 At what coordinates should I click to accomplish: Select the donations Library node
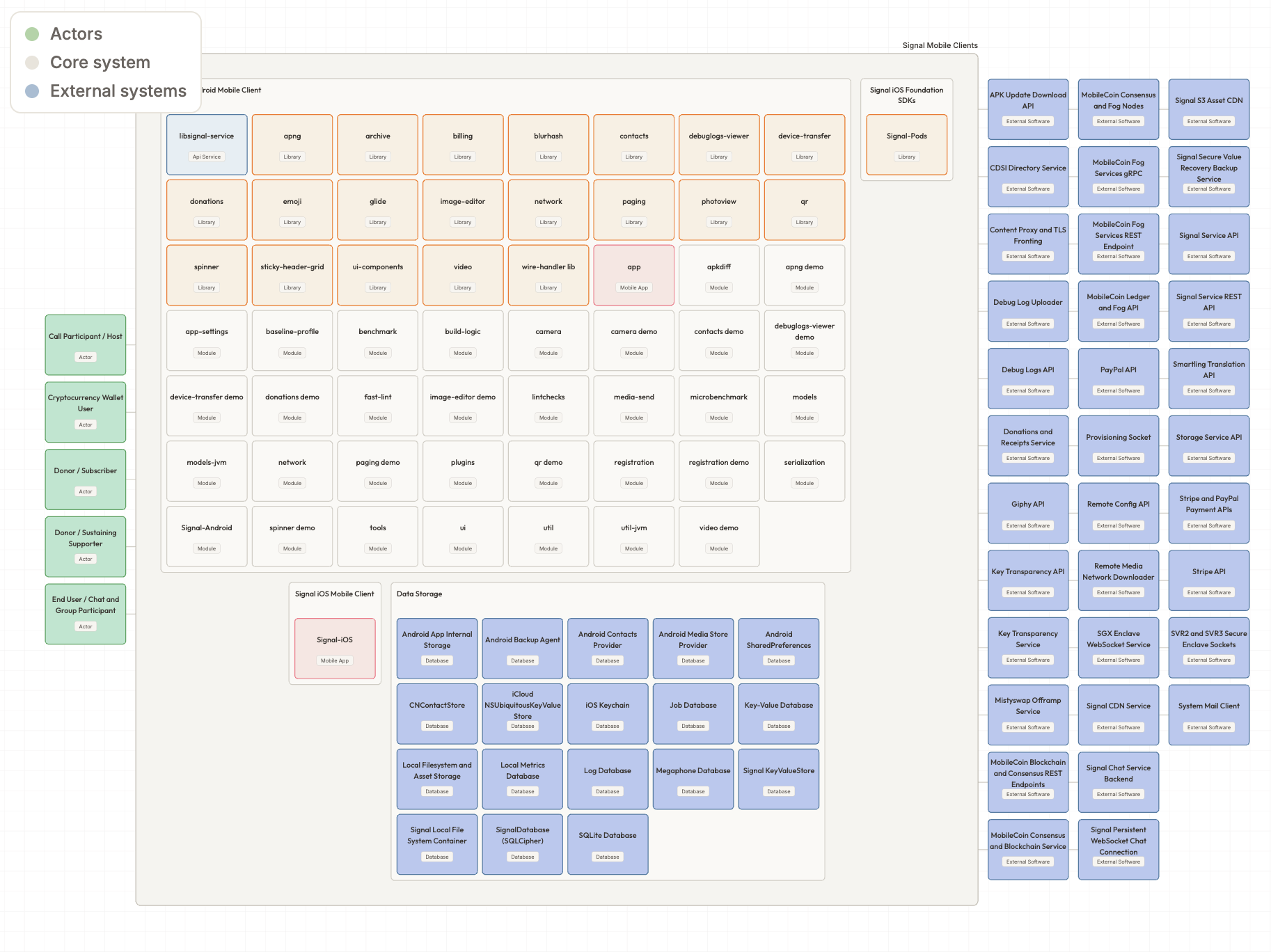[207, 210]
